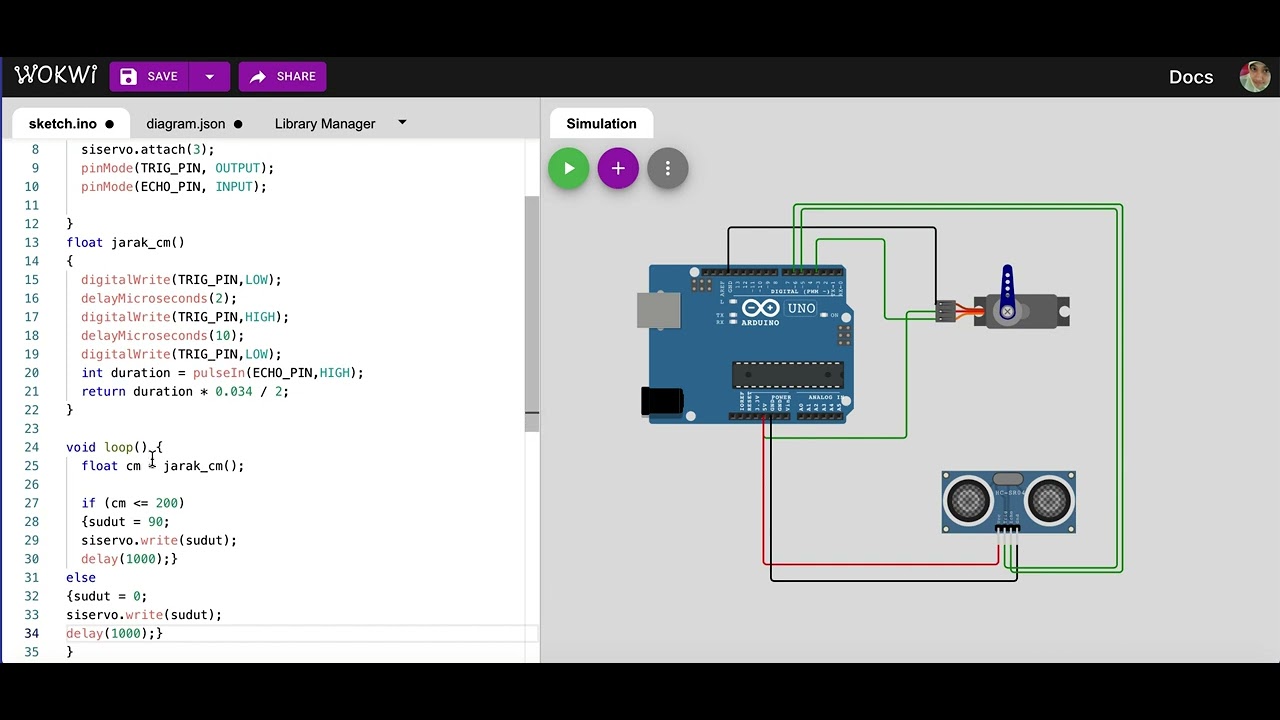Click line number 24 in the gutter
This screenshot has height=720, width=1280.
click(32, 447)
